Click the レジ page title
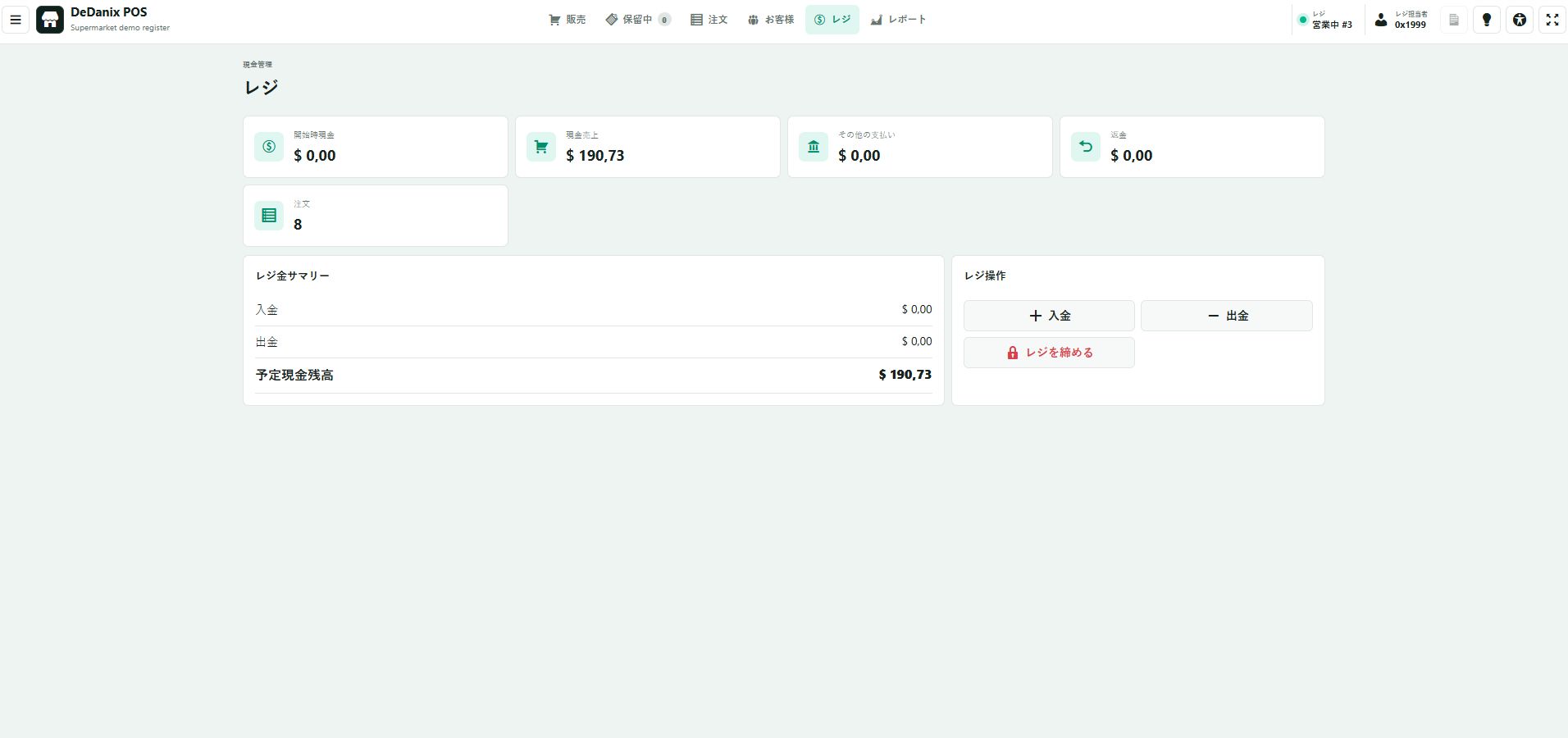This screenshot has height=738, width=1568. click(x=262, y=87)
